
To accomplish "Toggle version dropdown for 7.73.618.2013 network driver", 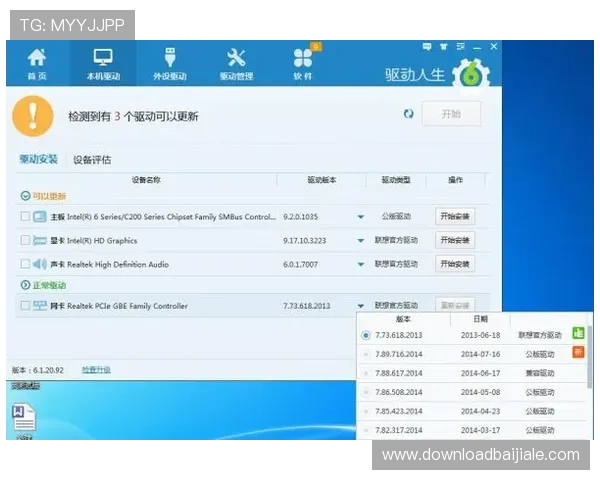I will pyautogui.click(x=360, y=306).
